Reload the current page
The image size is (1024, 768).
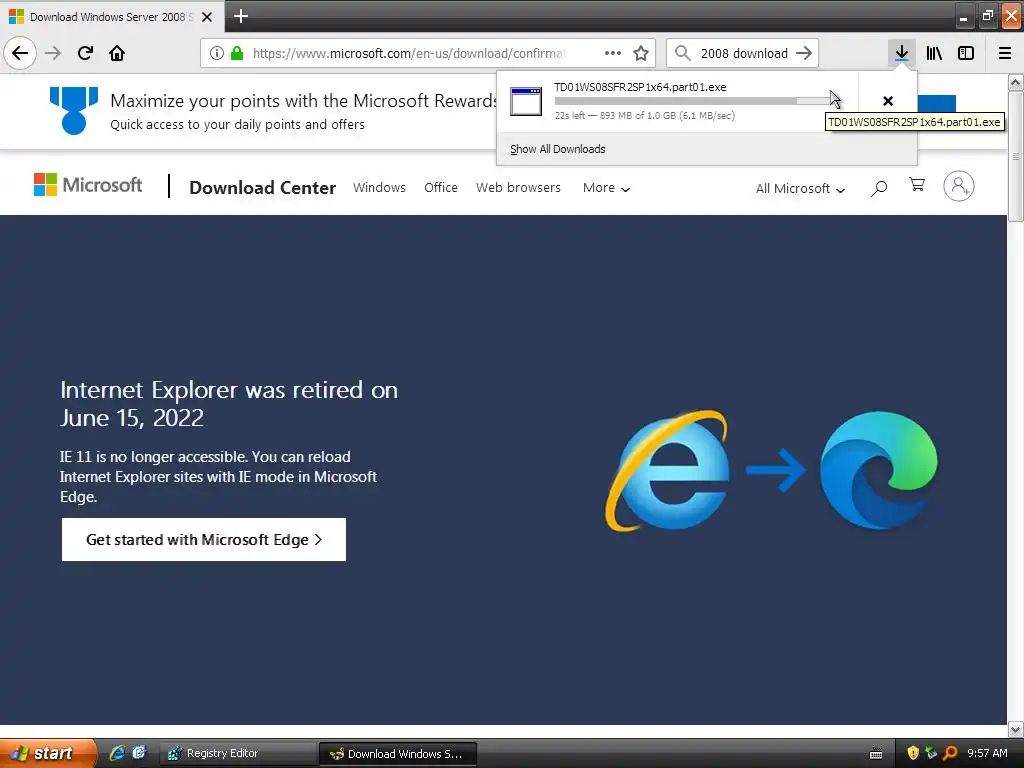point(85,53)
